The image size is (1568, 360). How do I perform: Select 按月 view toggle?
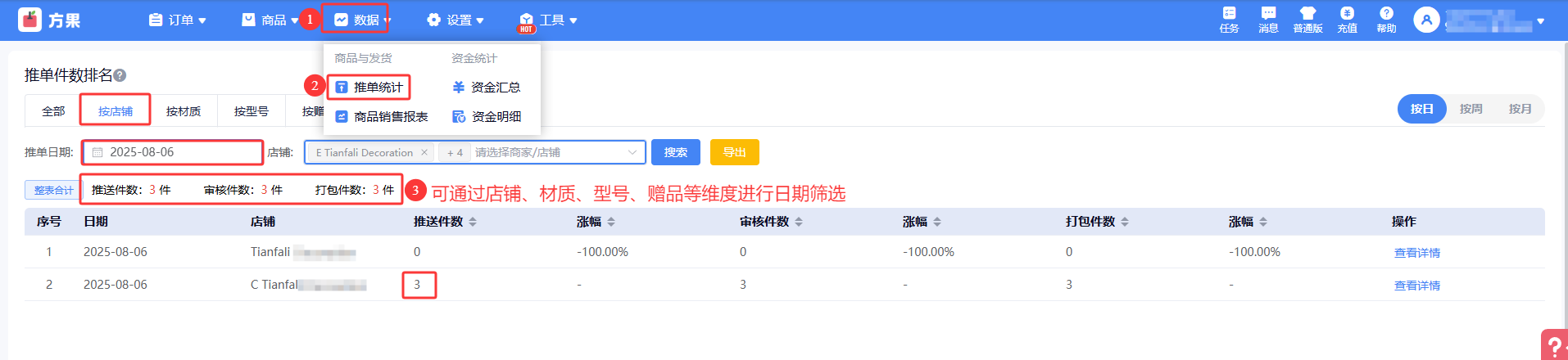click(1520, 109)
